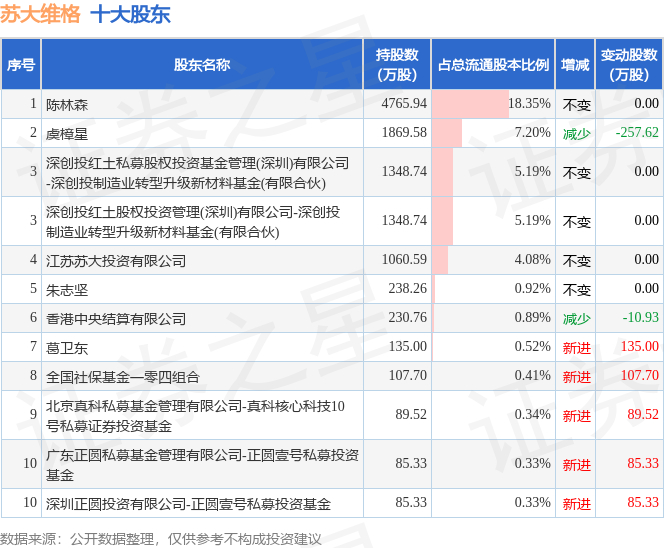Select the 持股数(万股) column header
664x548 pixels.
(397, 65)
